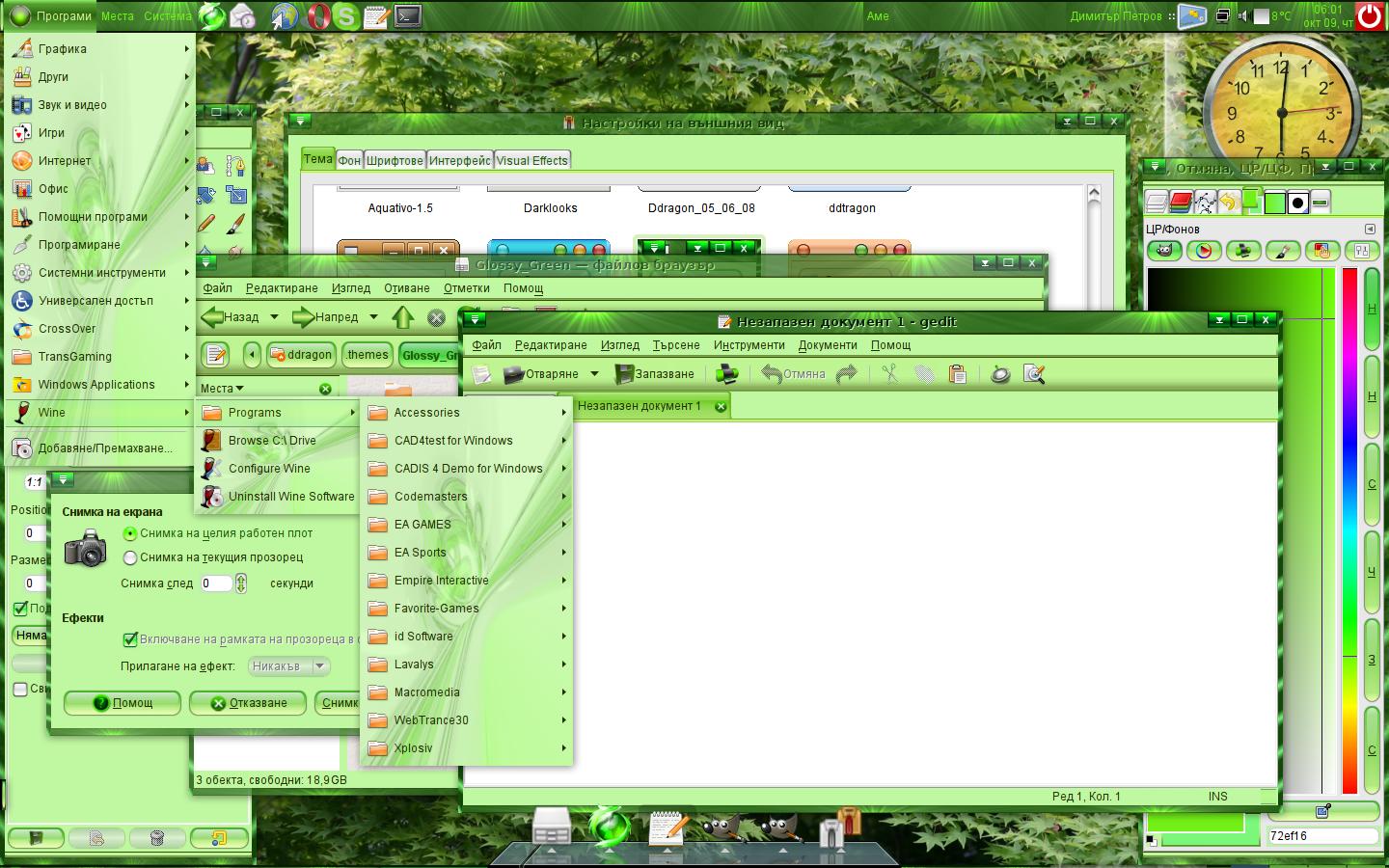Click the 'Назад' back button
1389x868 pixels.
(231, 317)
